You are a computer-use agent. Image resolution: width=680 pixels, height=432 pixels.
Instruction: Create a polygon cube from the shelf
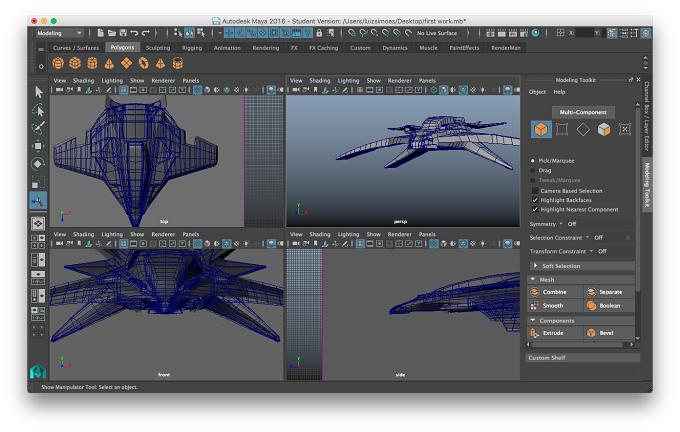tap(75, 63)
